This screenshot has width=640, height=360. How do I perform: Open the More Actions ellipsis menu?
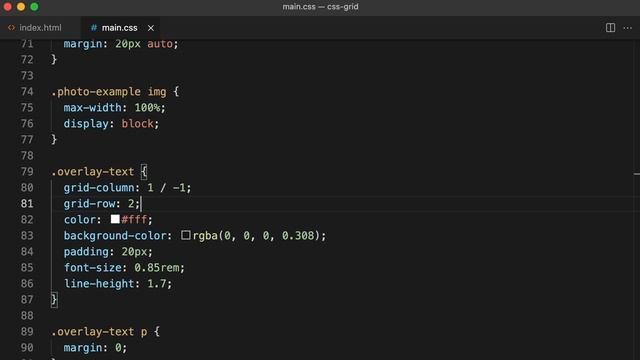[x=628, y=28]
